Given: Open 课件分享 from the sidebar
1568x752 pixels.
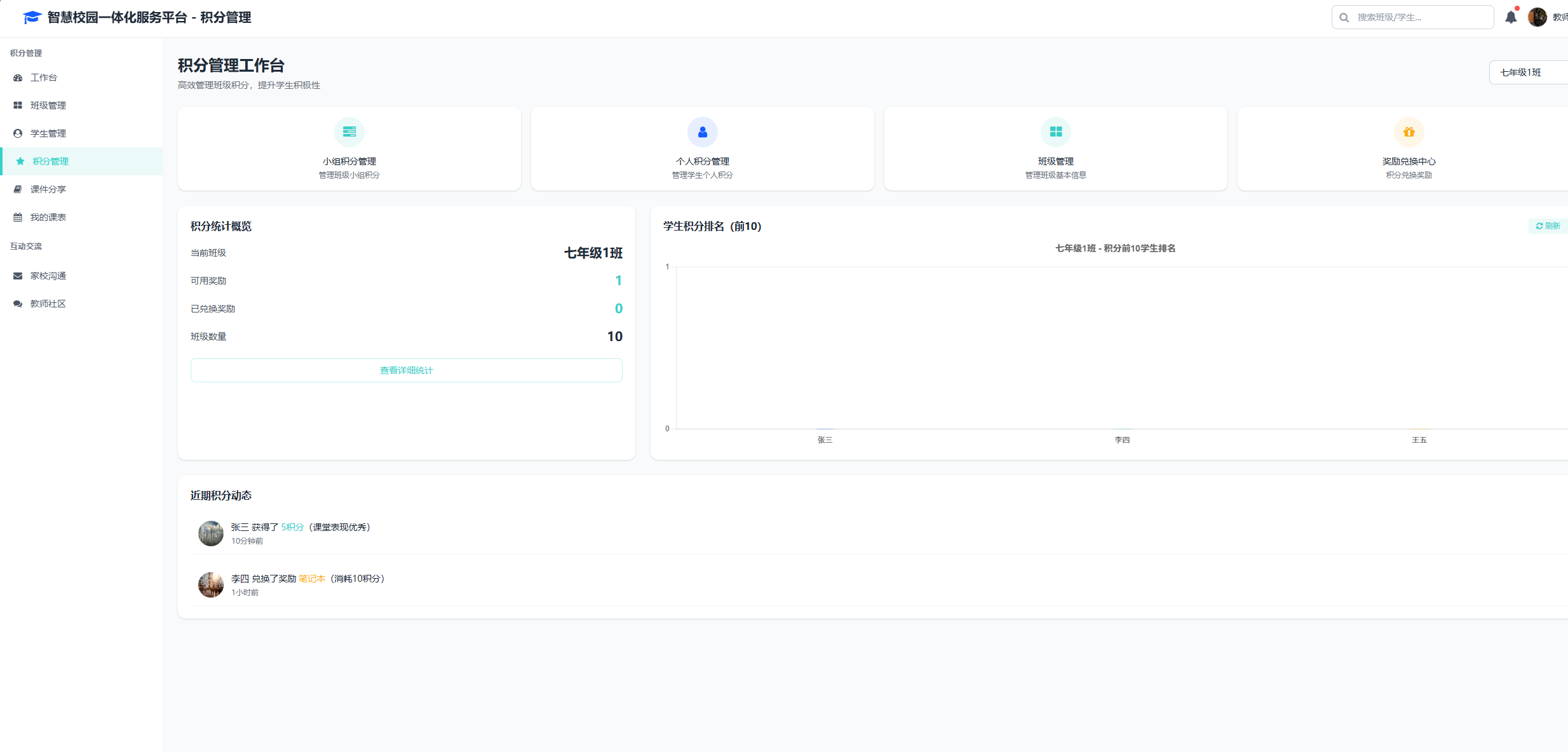Looking at the screenshot, I should click(x=48, y=189).
